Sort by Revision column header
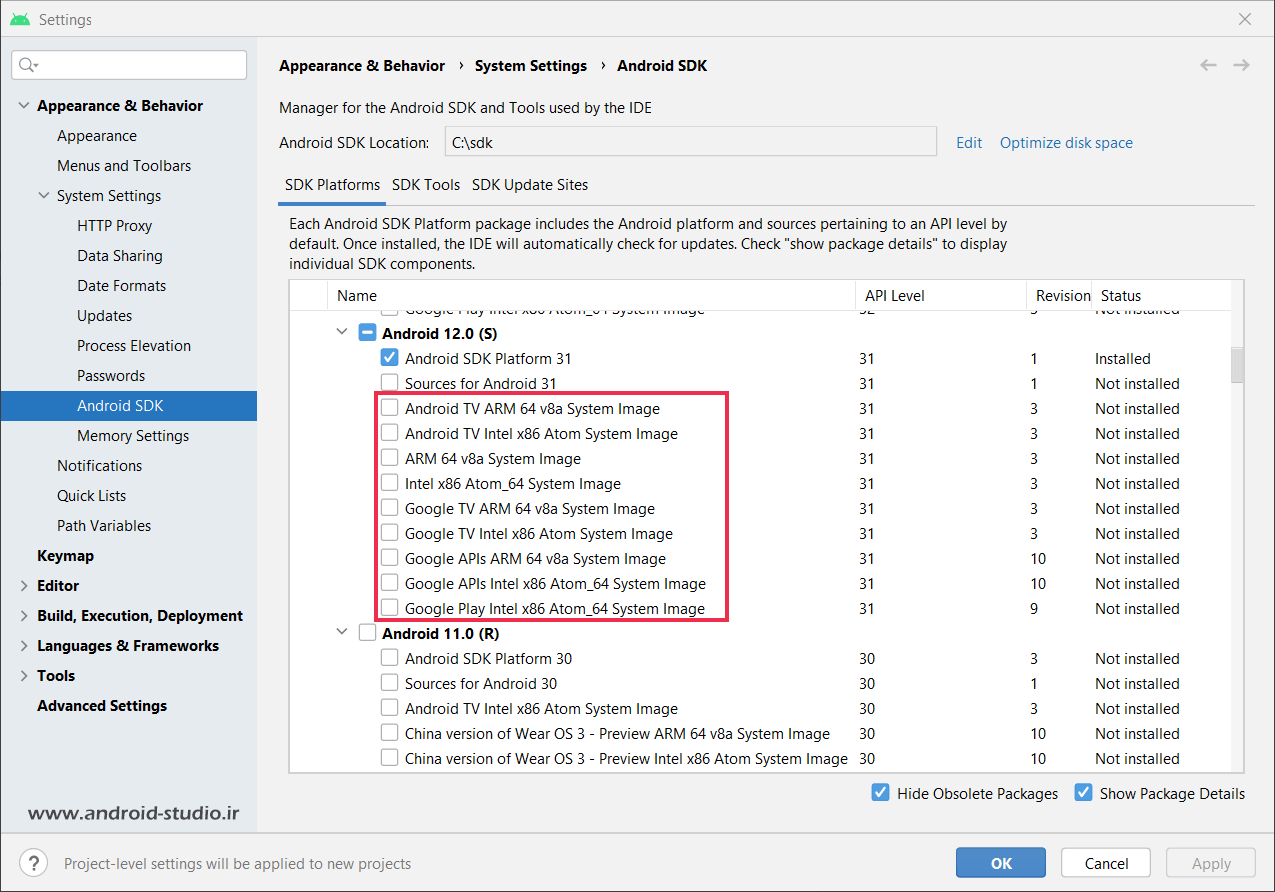This screenshot has height=892, width=1275. coord(1059,296)
